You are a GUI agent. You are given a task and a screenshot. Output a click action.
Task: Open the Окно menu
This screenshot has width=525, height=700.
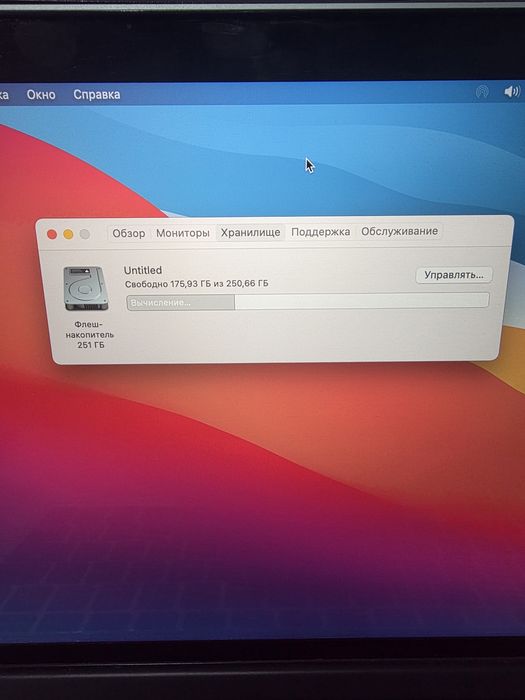(x=41, y=95)
